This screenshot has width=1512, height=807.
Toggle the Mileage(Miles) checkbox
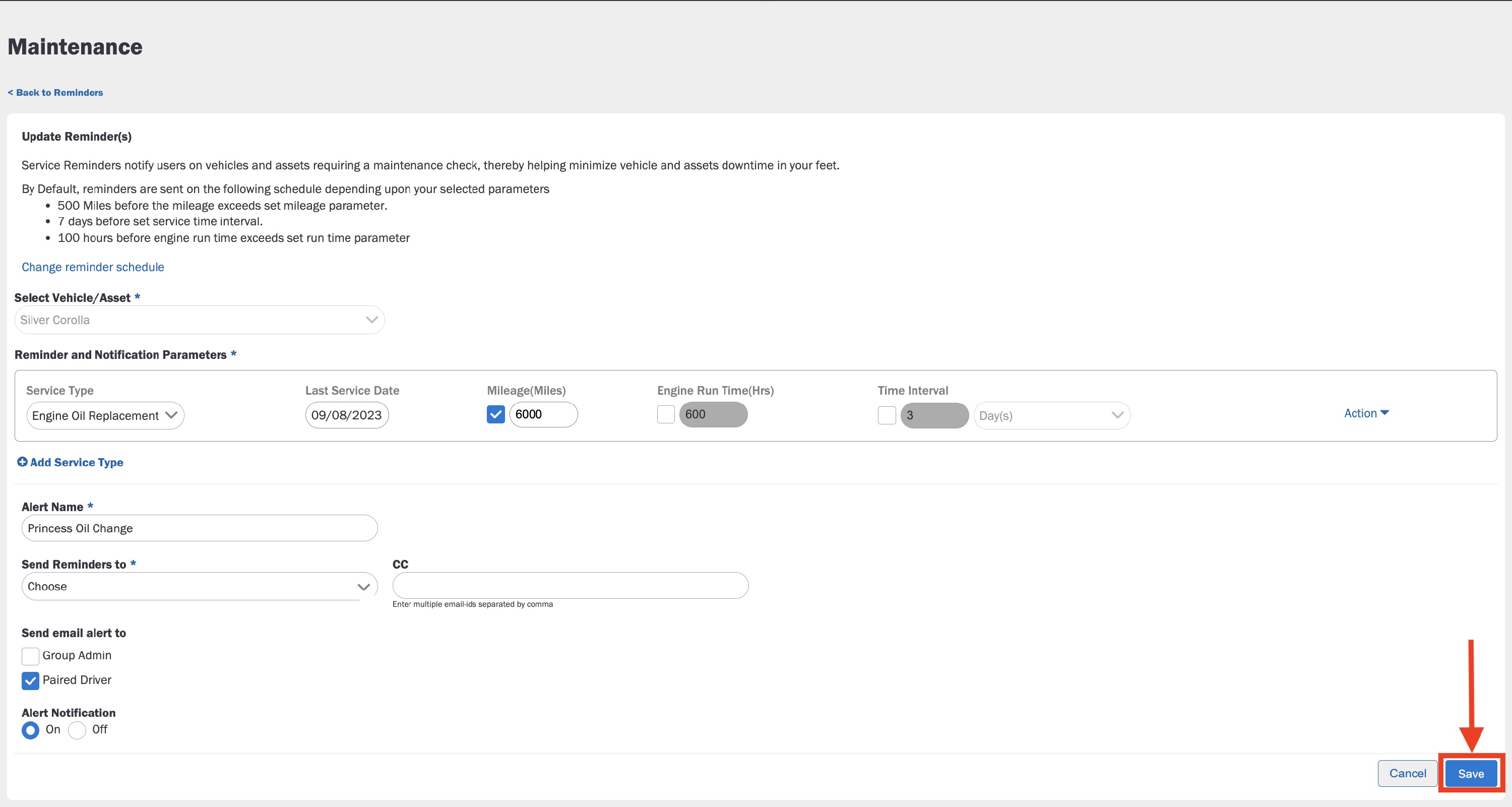click(495, 414)
